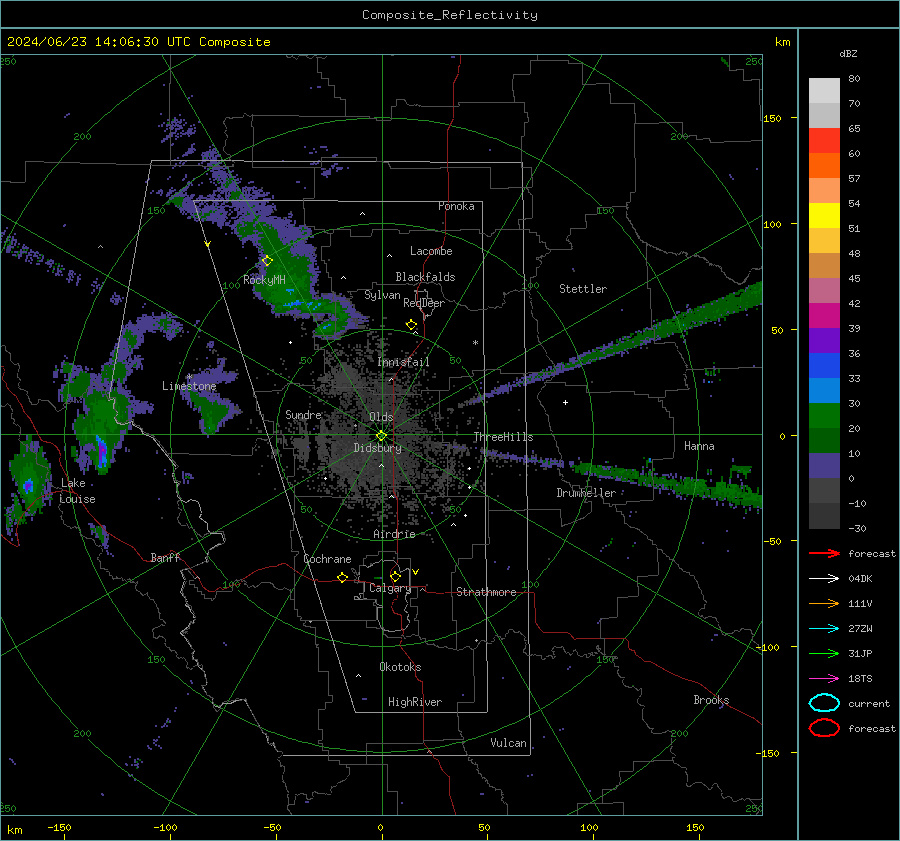900x841 pixels.
Task: Click the yellow 54-51 dBZ swatch
Action: [824, 216]
